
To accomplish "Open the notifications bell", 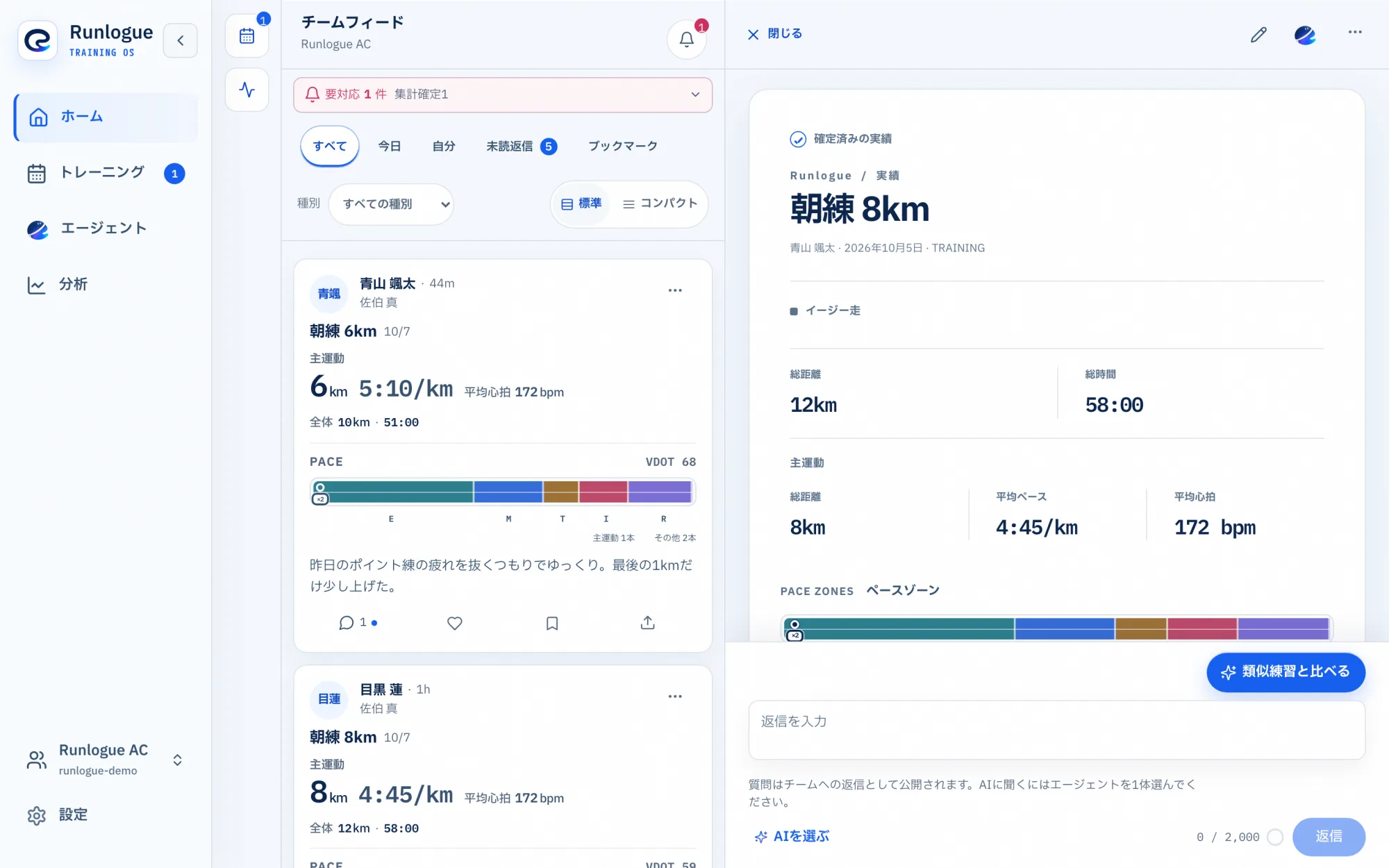I will pyautogui.click(x=686, y=40).
